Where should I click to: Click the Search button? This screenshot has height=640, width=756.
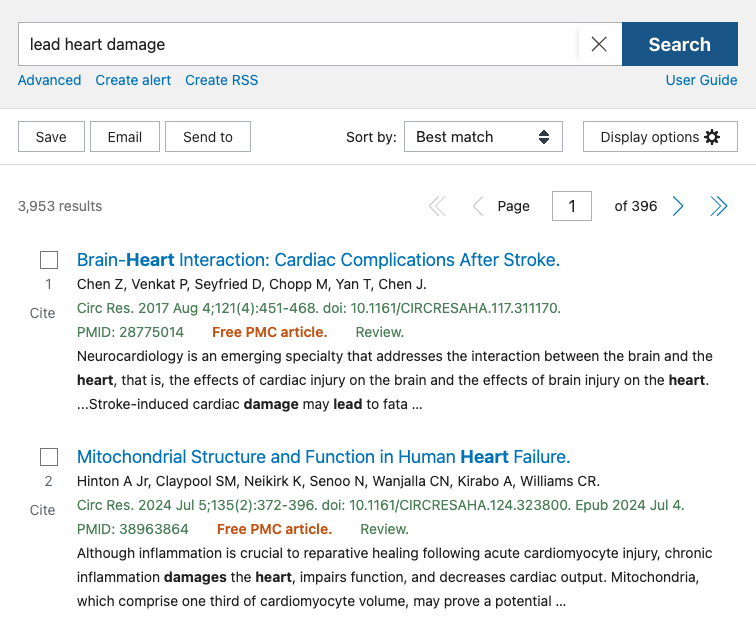[x=679, y=44]
